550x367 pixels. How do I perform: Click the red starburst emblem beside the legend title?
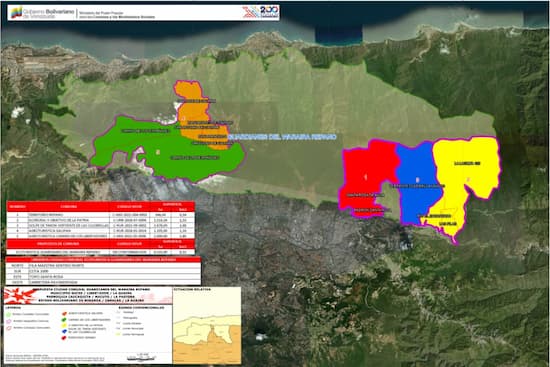pos(20,296)
